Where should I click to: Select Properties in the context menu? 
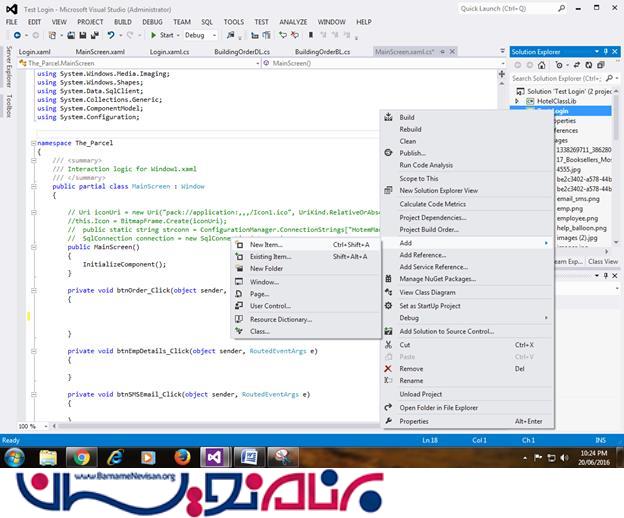(468, 421)
